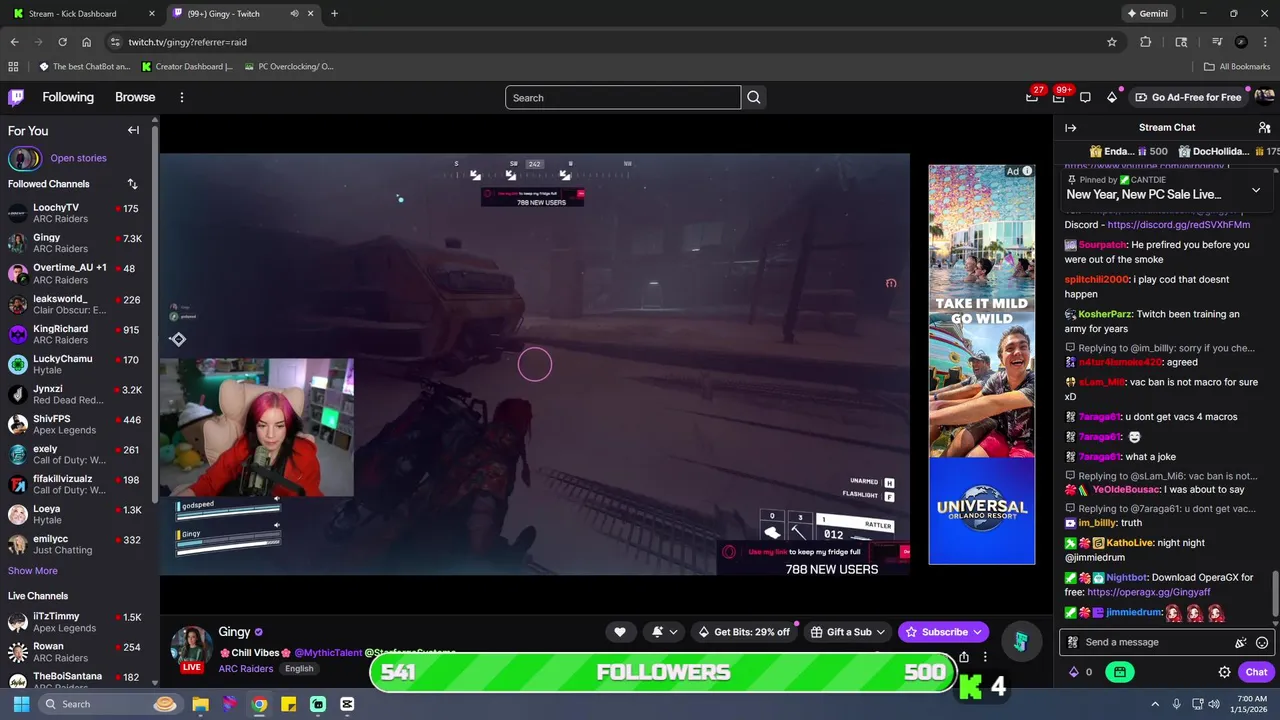Collapse the For You sidebar
This screenshot has width=1280, height=720.
tap(133, 130)
